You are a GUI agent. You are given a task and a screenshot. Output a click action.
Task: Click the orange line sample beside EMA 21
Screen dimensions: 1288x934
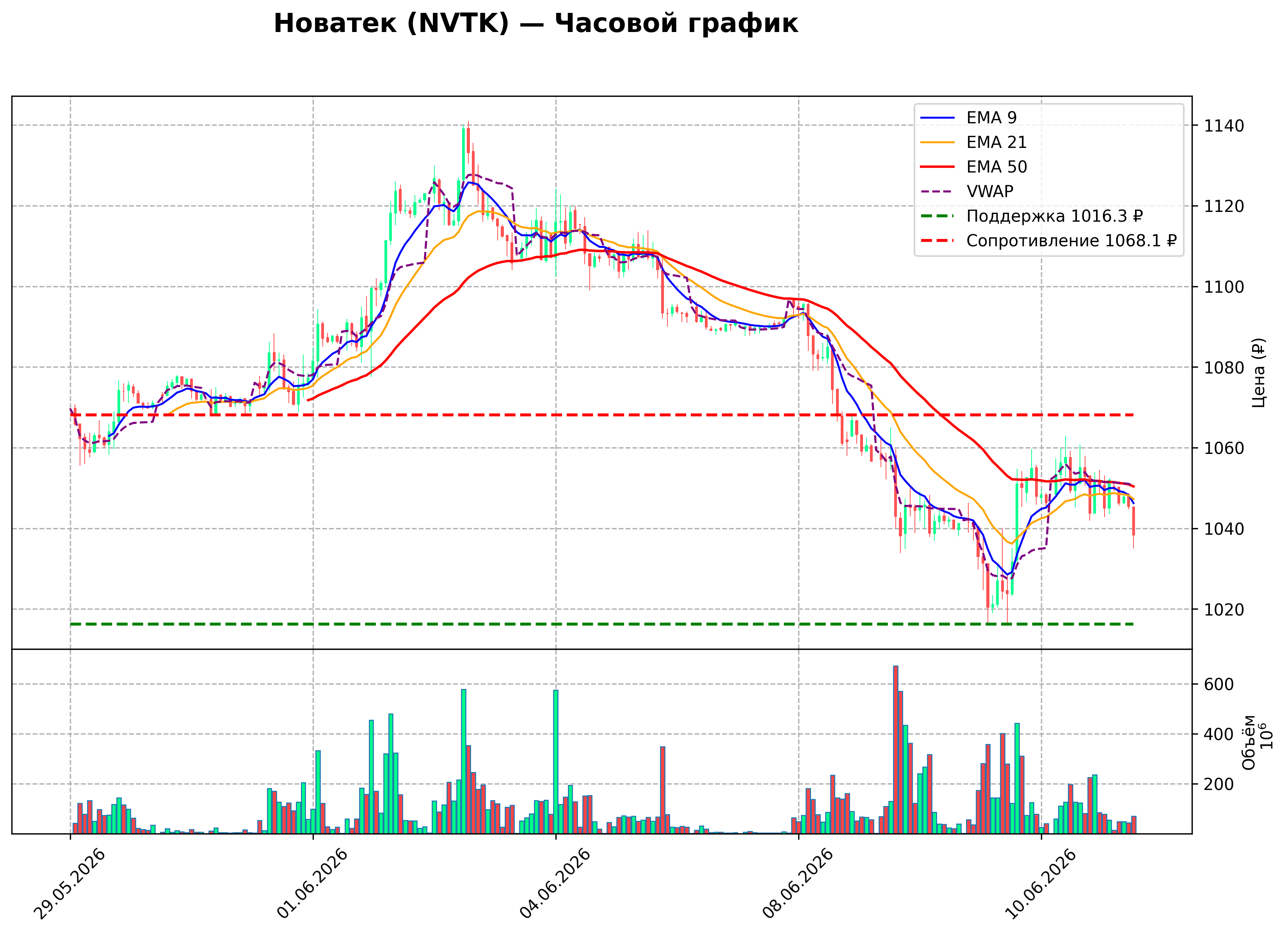(x=938, y=142)
